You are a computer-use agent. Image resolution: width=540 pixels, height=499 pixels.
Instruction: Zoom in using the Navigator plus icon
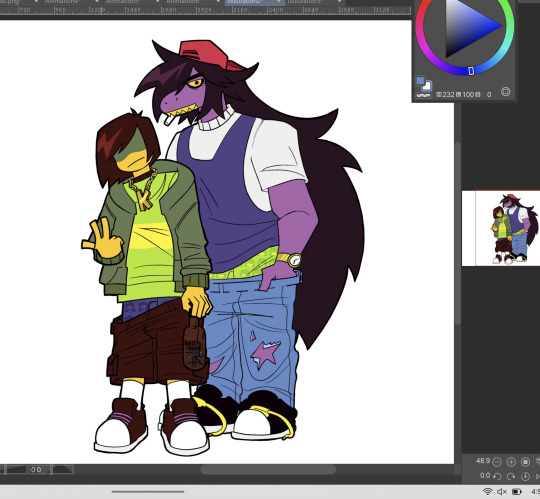click(511, 462)
